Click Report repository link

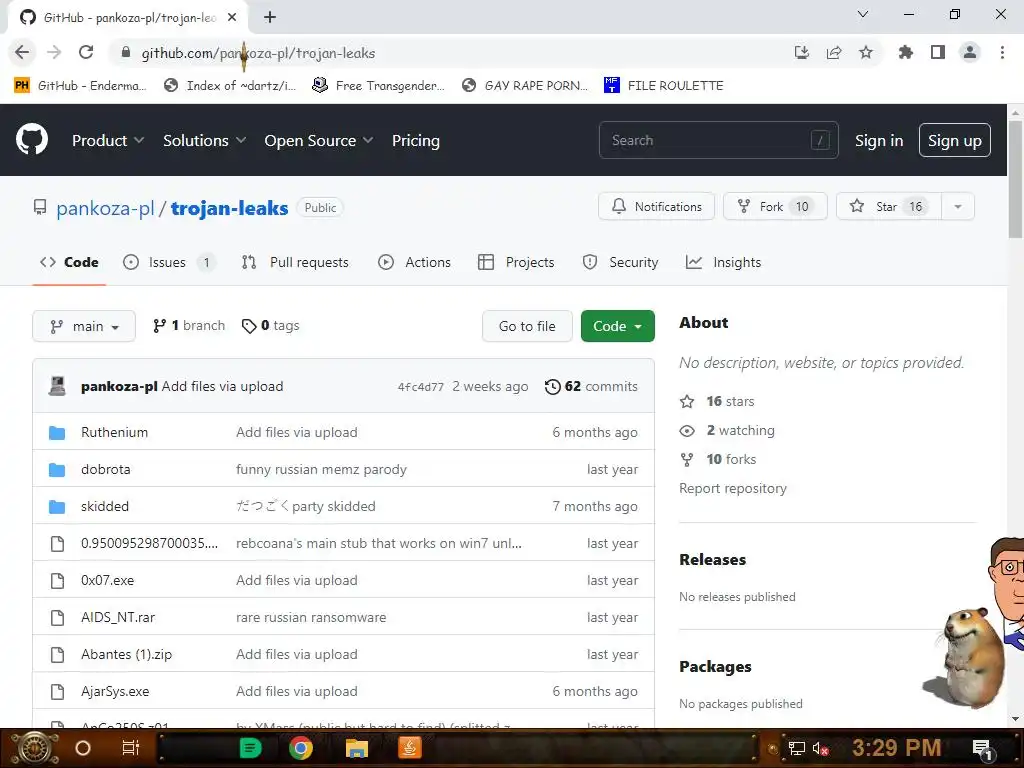pyautogui.click(x=733, y=488)
